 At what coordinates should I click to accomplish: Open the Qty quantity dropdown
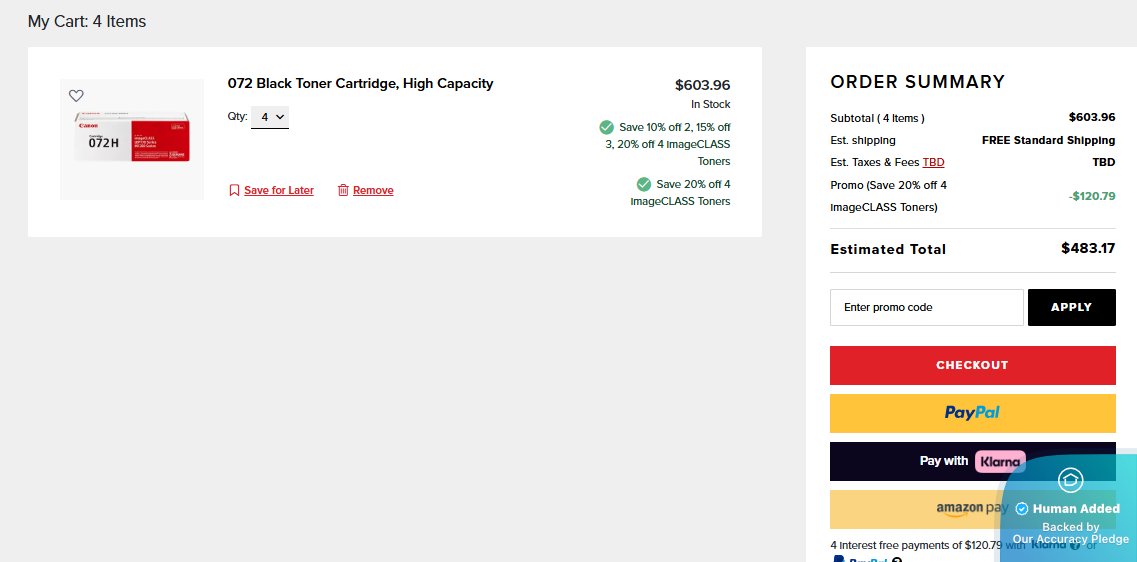tap(270, 117)
